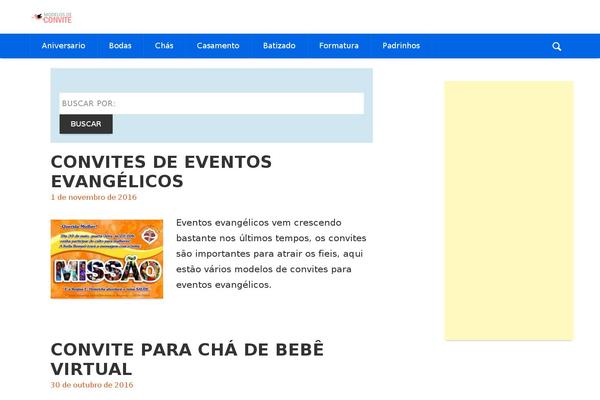The width and height of the screenshot is (600, 400).
Task: Open the Formatura category
Action: pos(339,46)
